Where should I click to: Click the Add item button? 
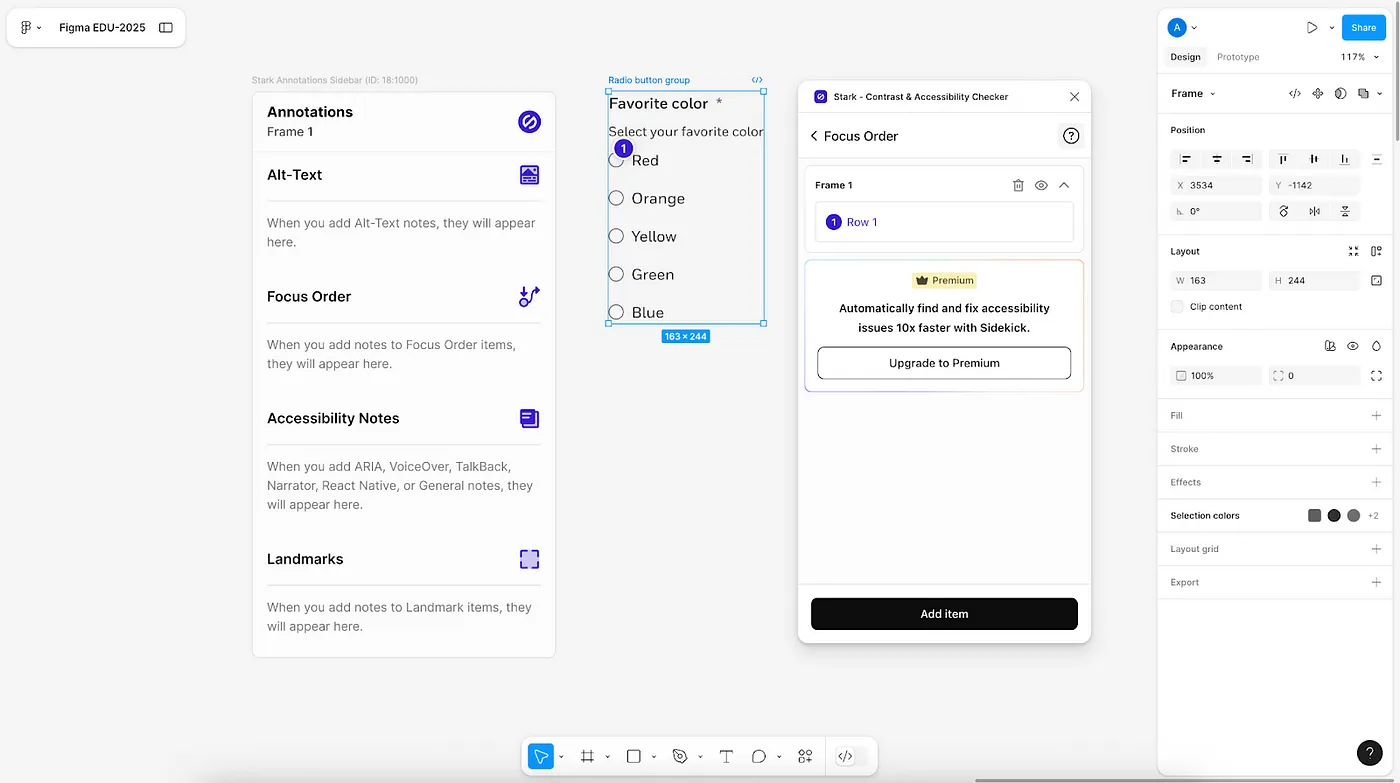[x=944, y=614]
